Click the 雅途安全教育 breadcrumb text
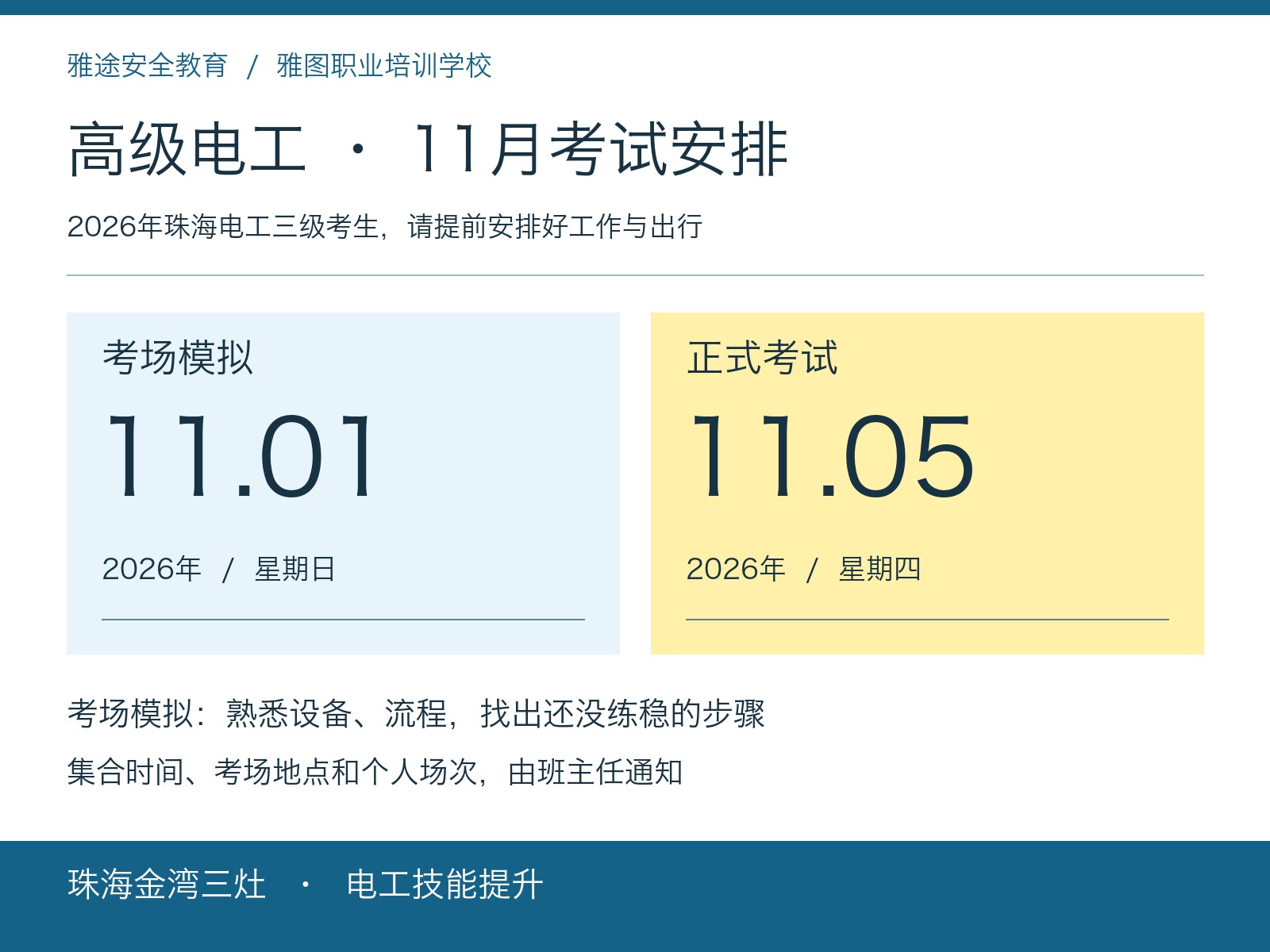The height and width of the screenshot is (952, 1270). click(148, 65)
